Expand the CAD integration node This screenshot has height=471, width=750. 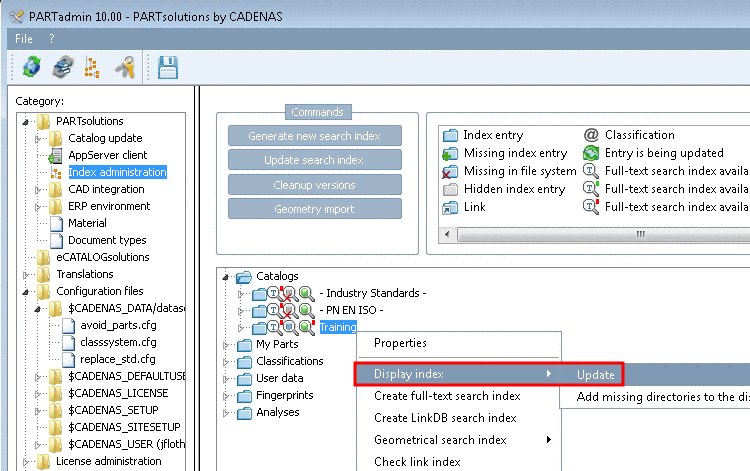pos(38,190)
